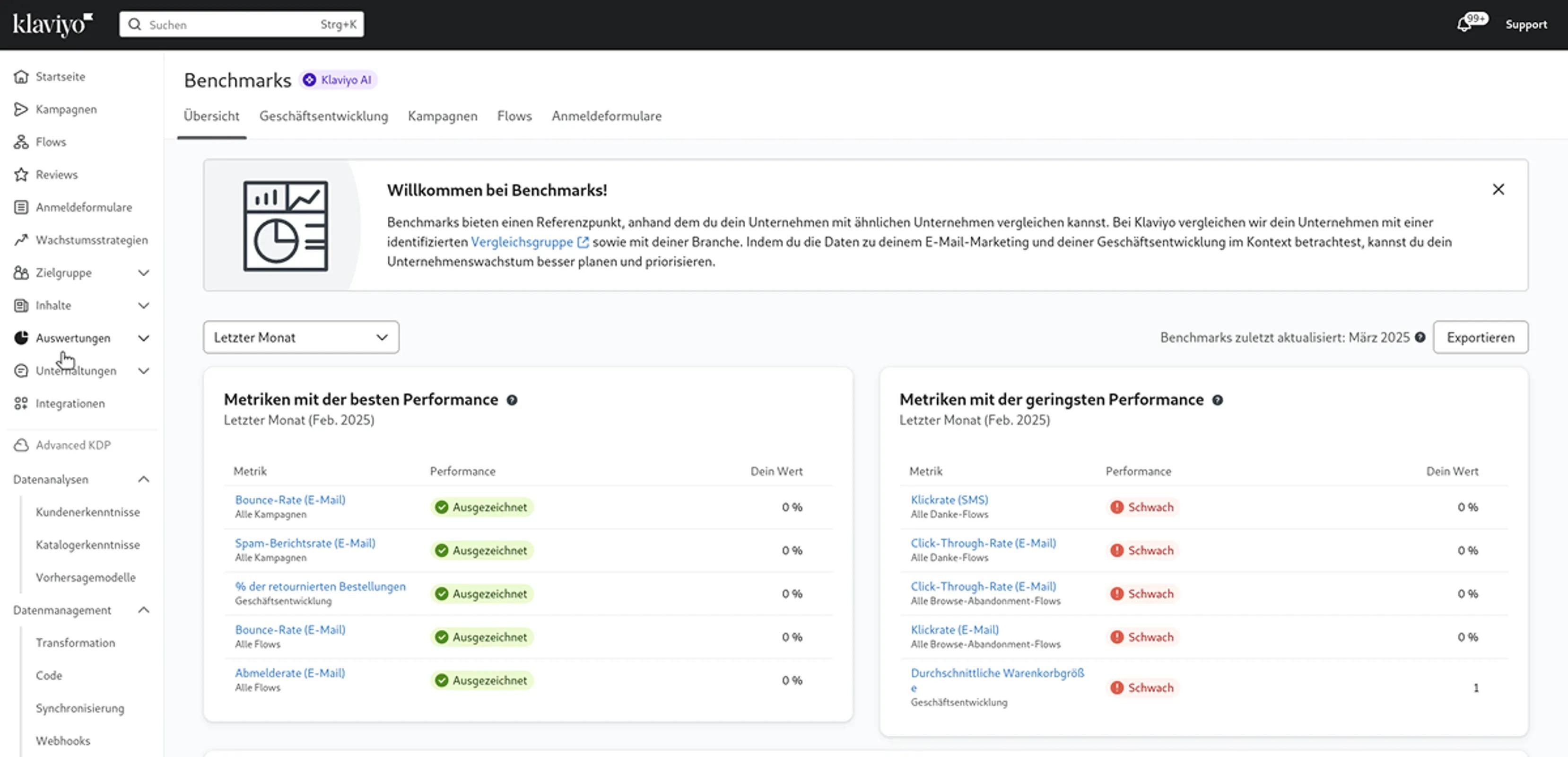Collapse the Datenanalysen section
The height and width of the screenshot is (757, 1568).
click(144, 479)
